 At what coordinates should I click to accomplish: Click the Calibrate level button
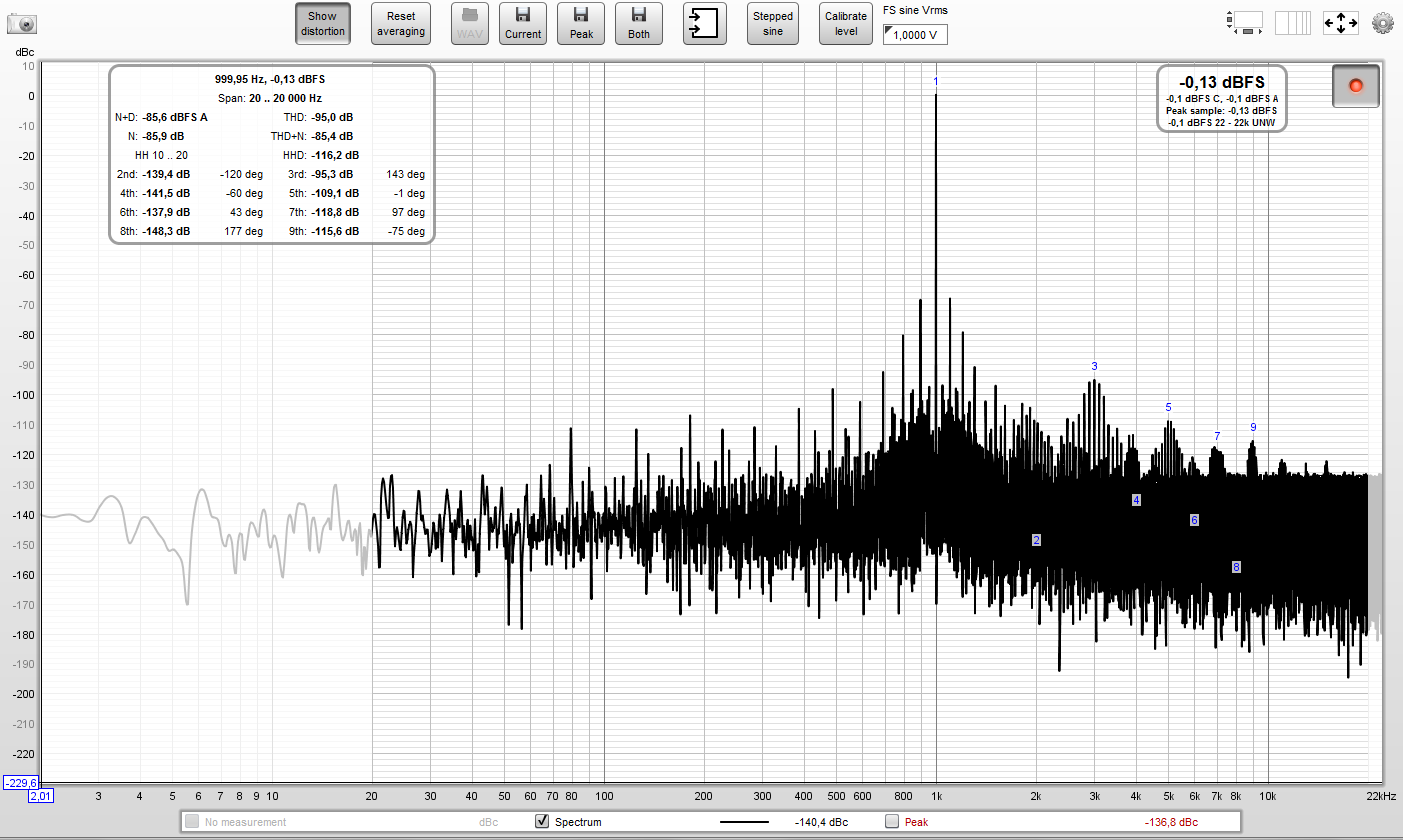point(847,24)
